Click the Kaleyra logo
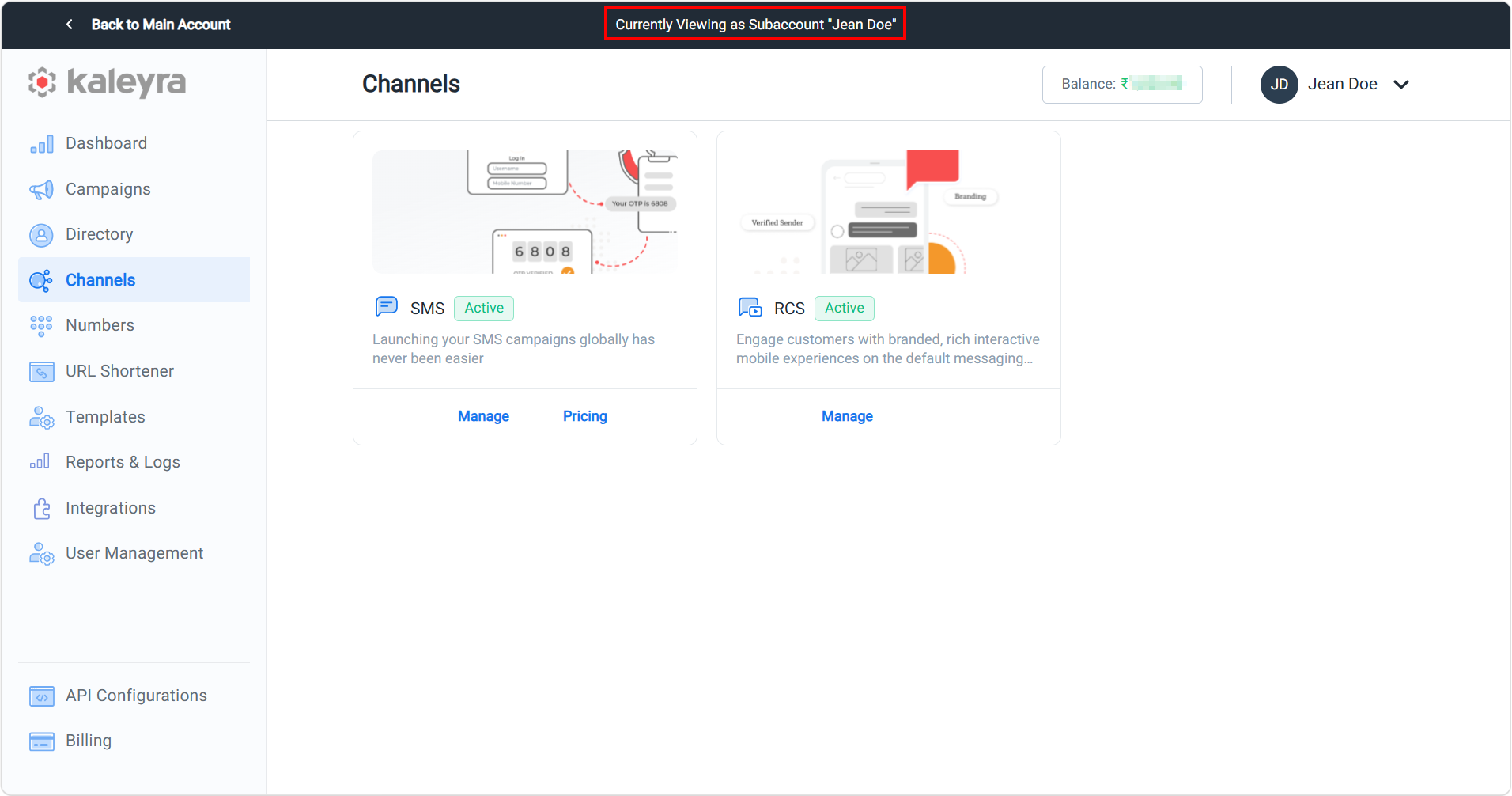The height and width of the screenshot is (796, 1512). tap(108, 82)
